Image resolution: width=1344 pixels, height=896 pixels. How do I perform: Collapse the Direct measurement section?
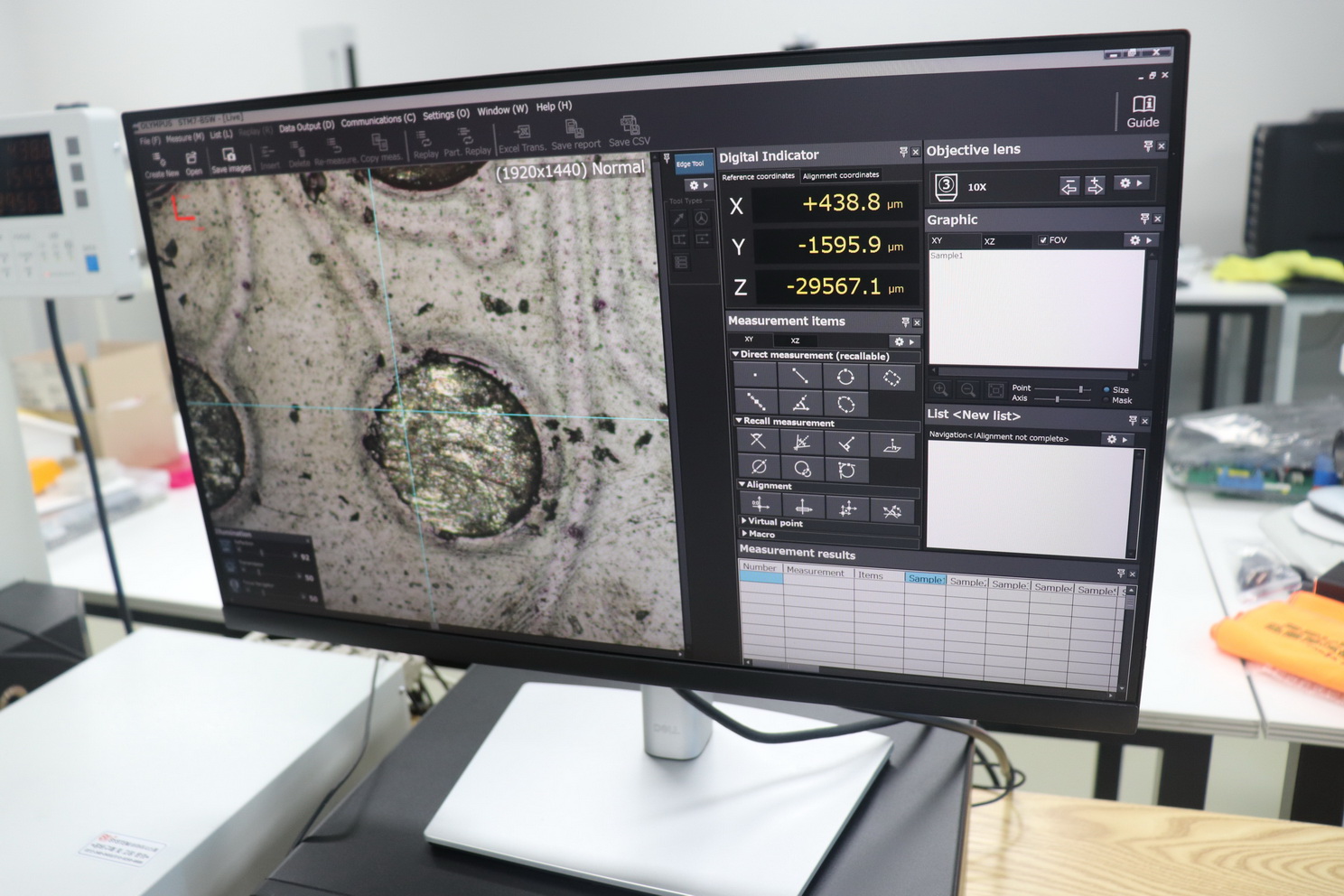[x=736, y=355]
